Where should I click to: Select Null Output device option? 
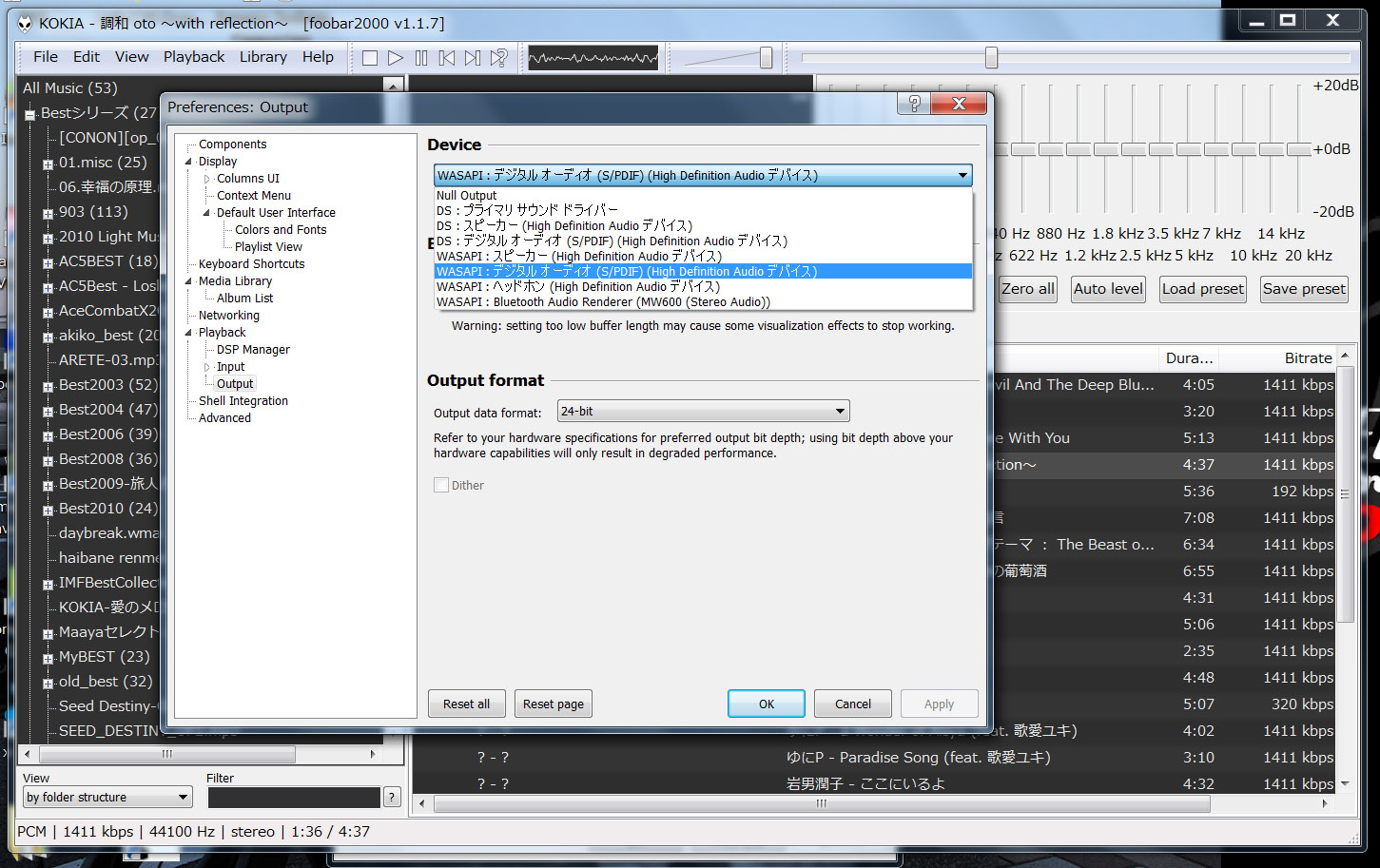[703, 195]
